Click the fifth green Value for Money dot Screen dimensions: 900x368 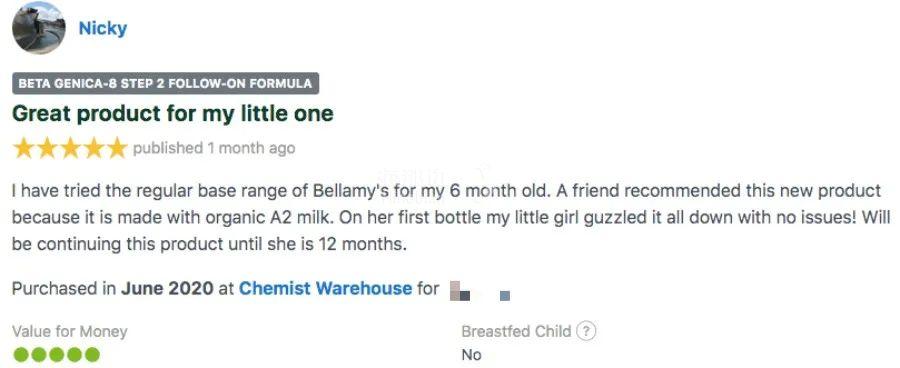(92, 355)
